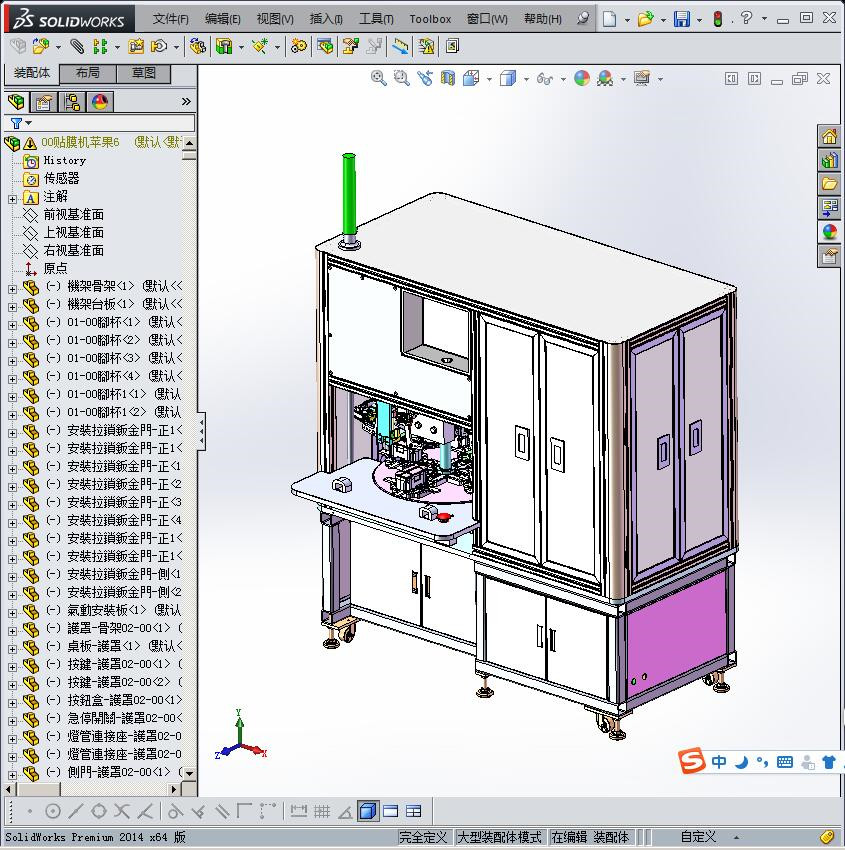Expand the 注解 tree node
The image size is (845, 850).
[x=12, y=199]
